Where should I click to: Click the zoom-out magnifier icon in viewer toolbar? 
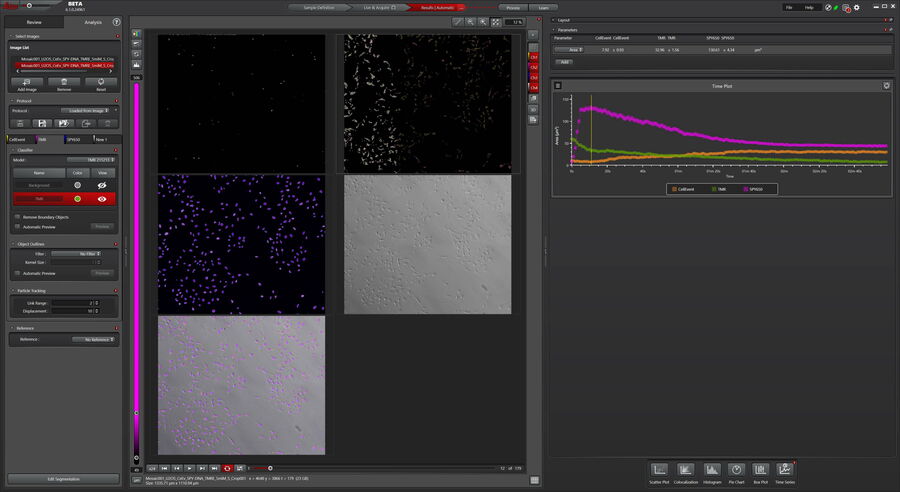471,22
